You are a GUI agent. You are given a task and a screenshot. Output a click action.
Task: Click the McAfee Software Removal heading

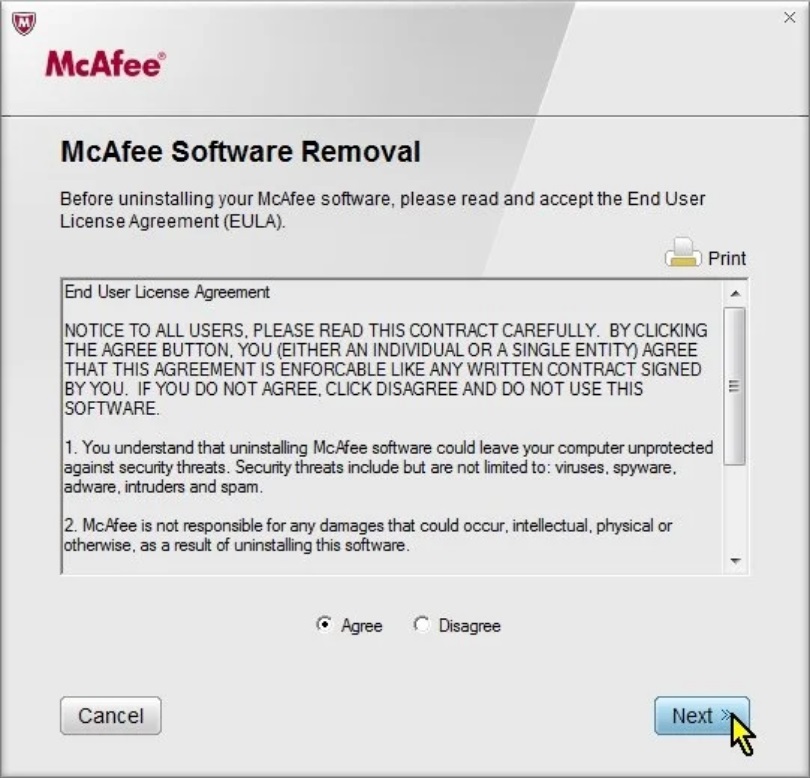click(241, 152)
